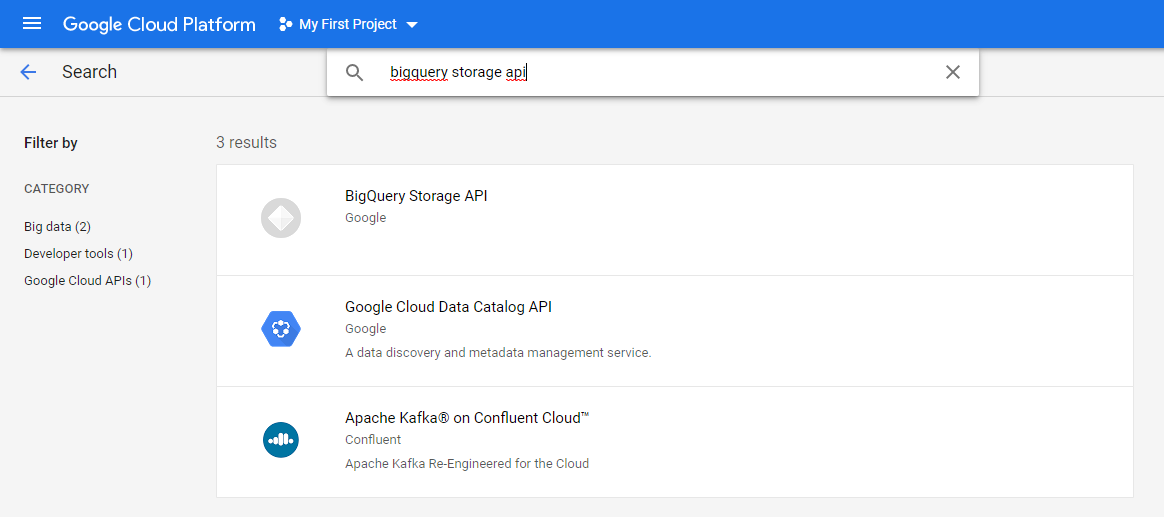Click the Google Cloud Platform title
Screen dimensions: 1164x517
pyautogui.click(x=159, y=24)
